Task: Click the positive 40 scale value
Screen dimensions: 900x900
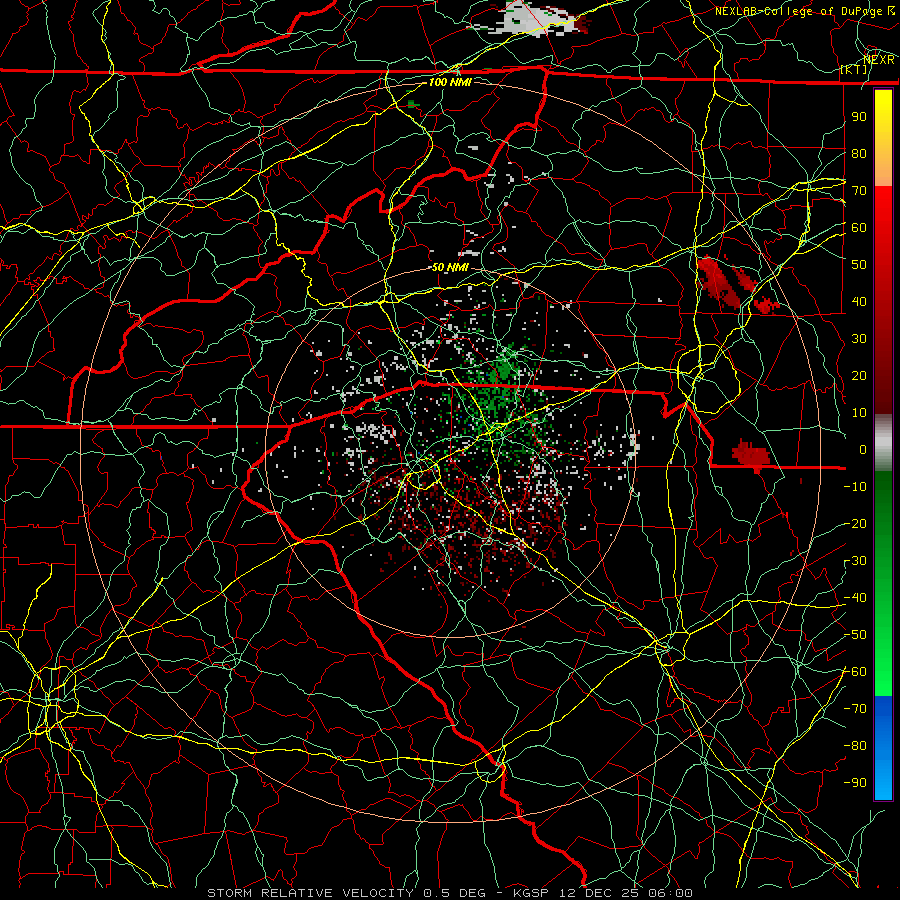Action: pyautogui.click(x=859, y=301)
